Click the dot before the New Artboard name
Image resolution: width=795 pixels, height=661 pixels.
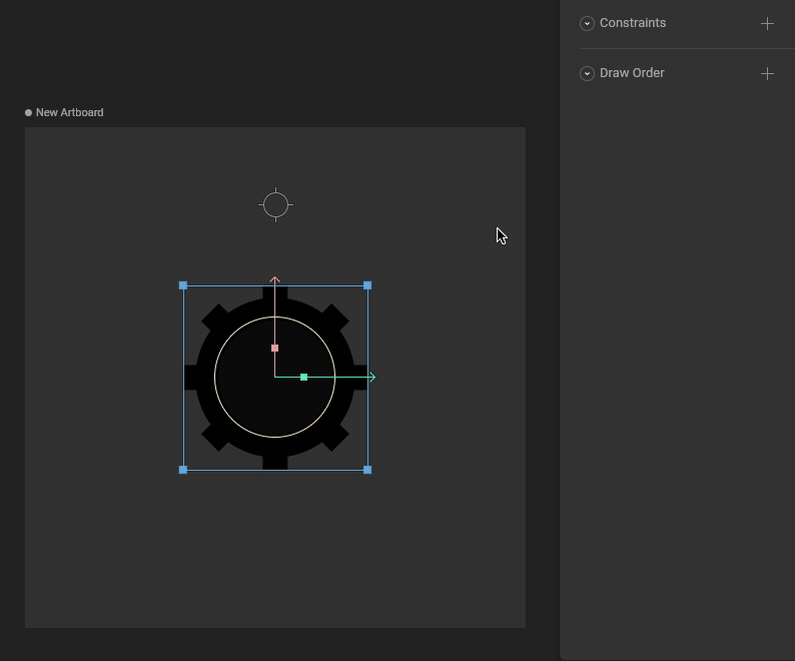click(x=29, y=113)
